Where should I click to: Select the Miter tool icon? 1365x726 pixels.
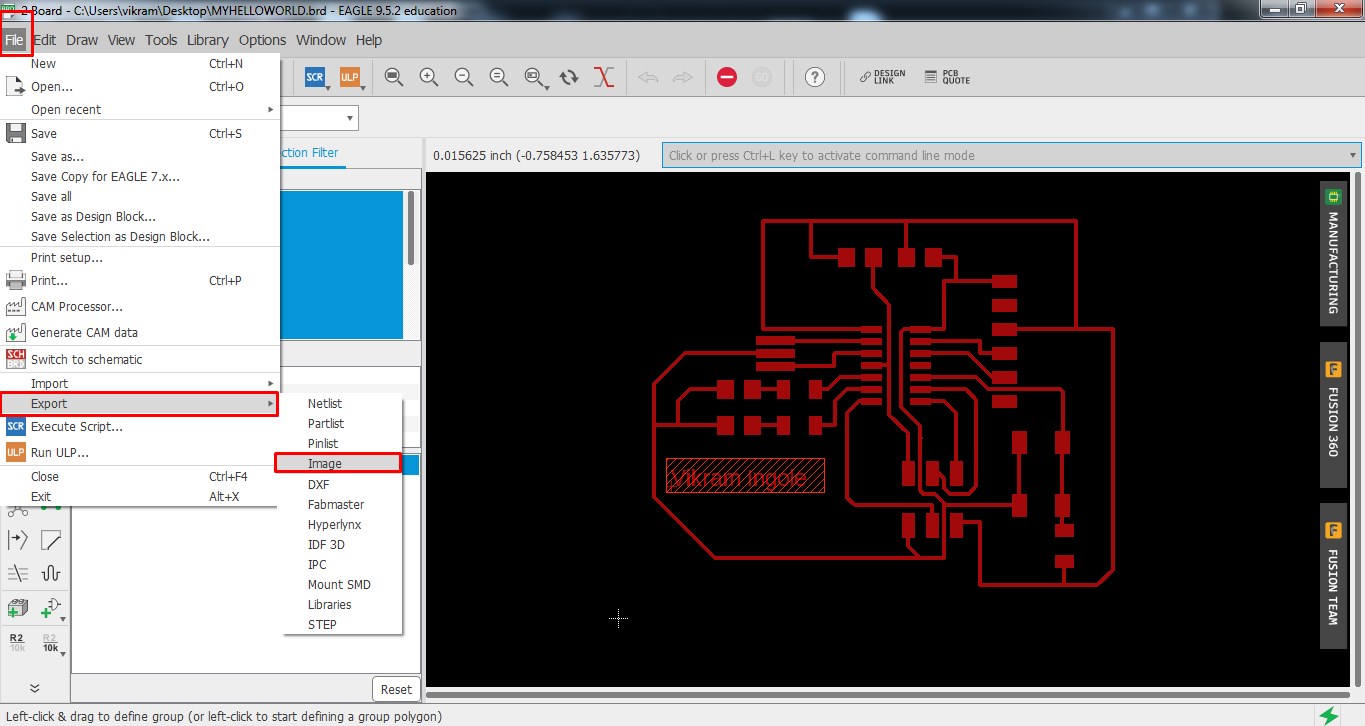[51, 541]
